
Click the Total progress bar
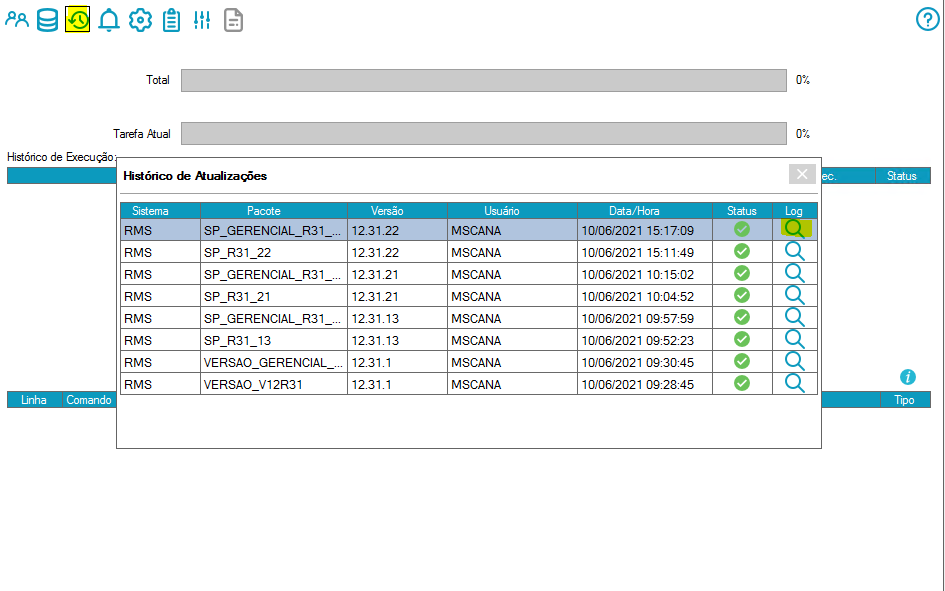[x=484, y=80]
